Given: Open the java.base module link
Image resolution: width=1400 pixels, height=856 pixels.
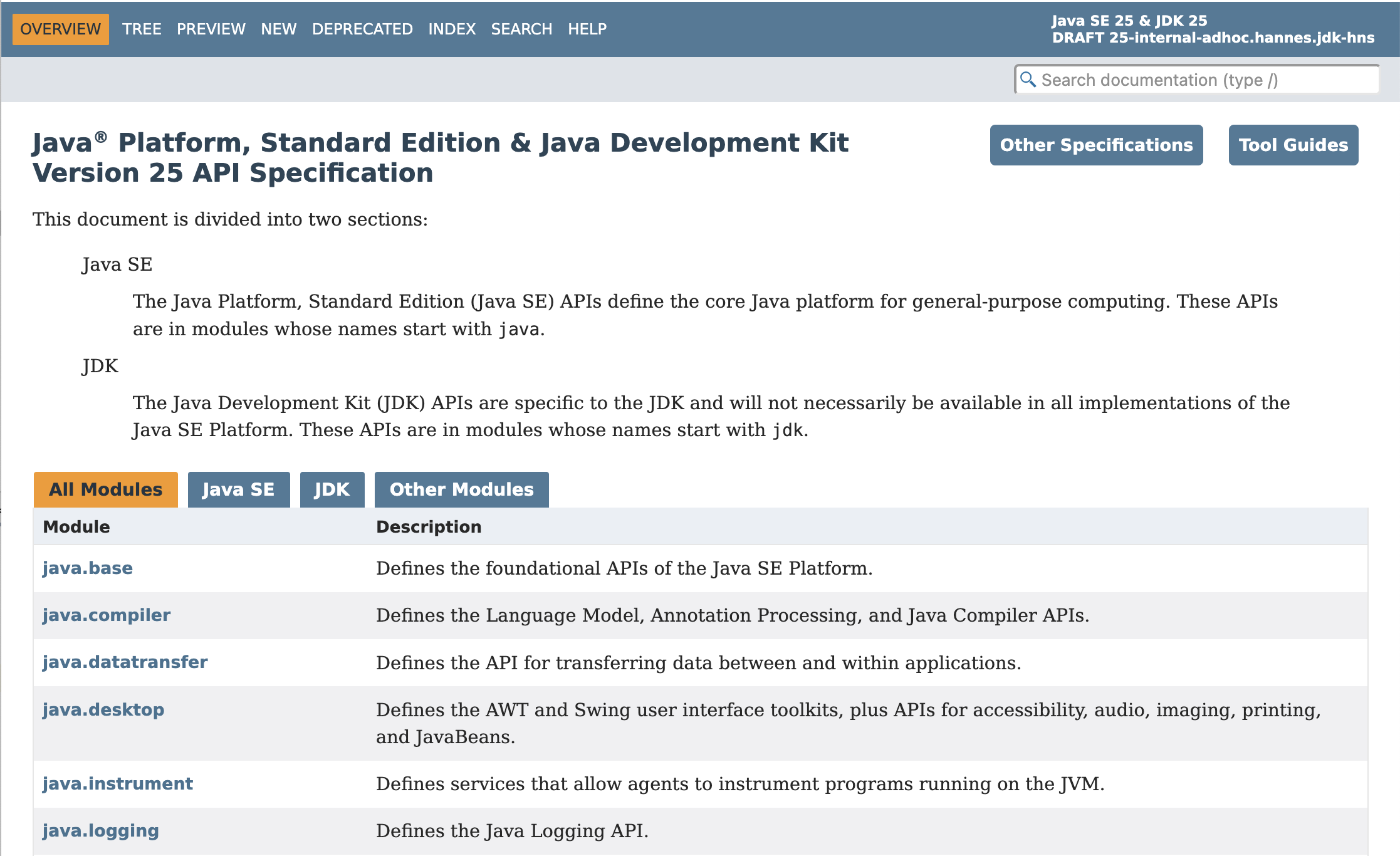Looking at the screenshot, I should (87, 568).
